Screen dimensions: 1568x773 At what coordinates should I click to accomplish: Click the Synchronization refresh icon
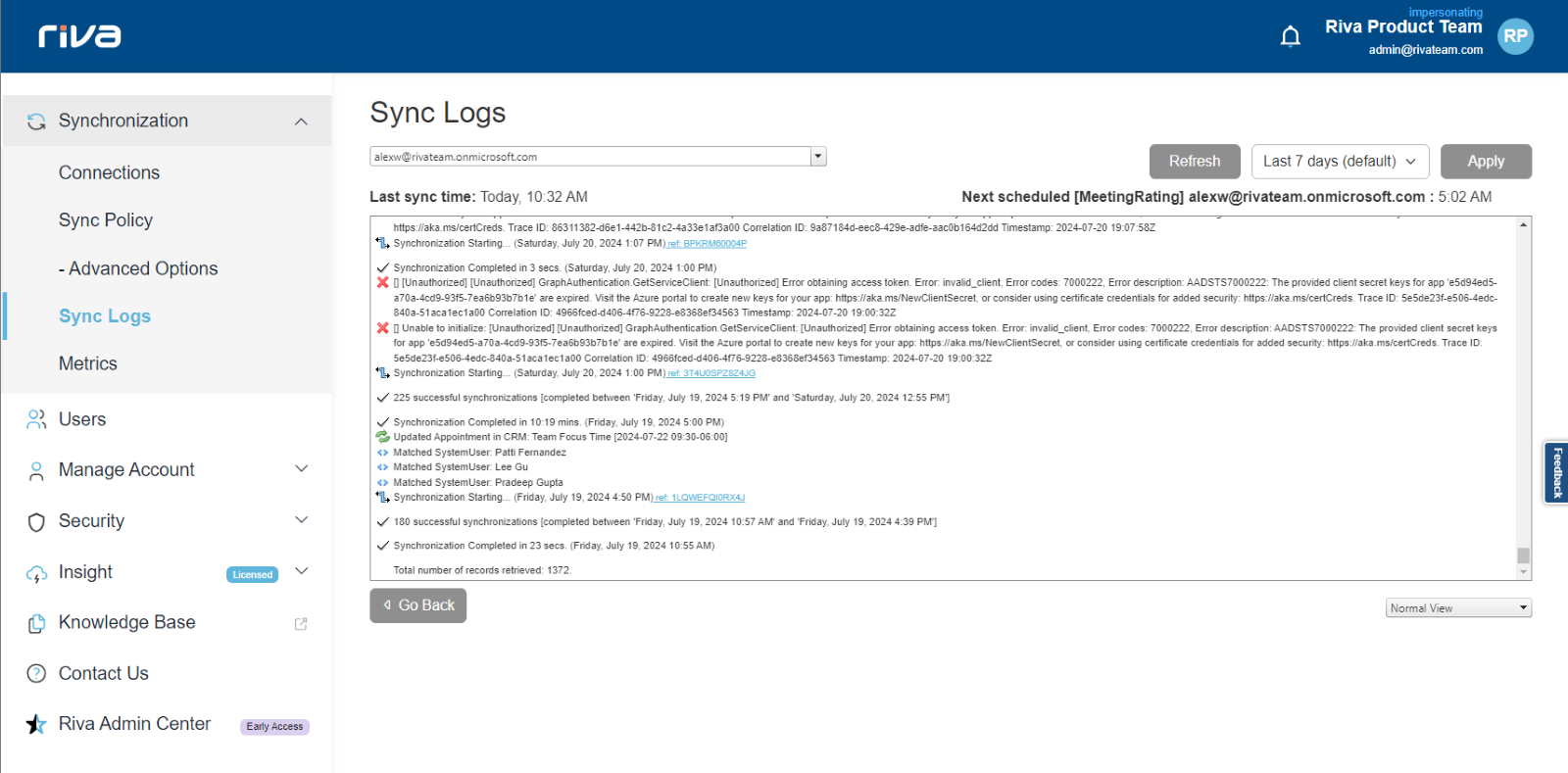[36, 121]
